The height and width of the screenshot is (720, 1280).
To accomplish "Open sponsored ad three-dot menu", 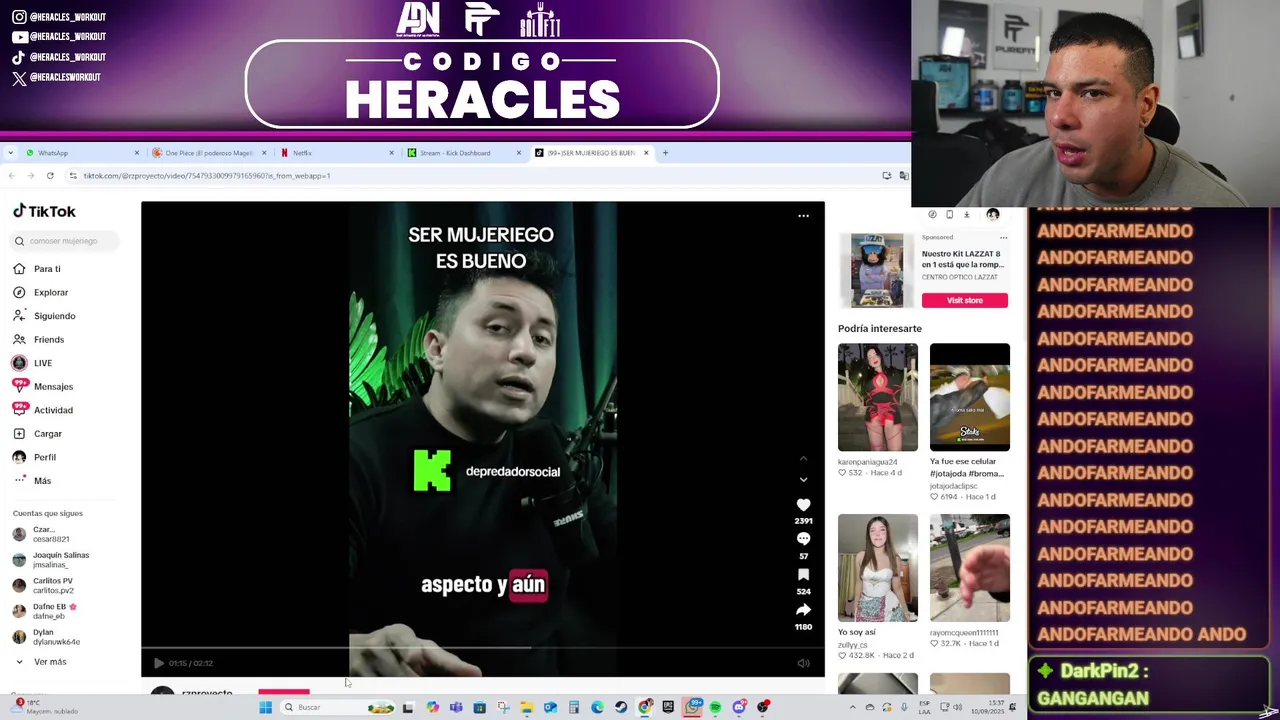I will [1003, 238].
